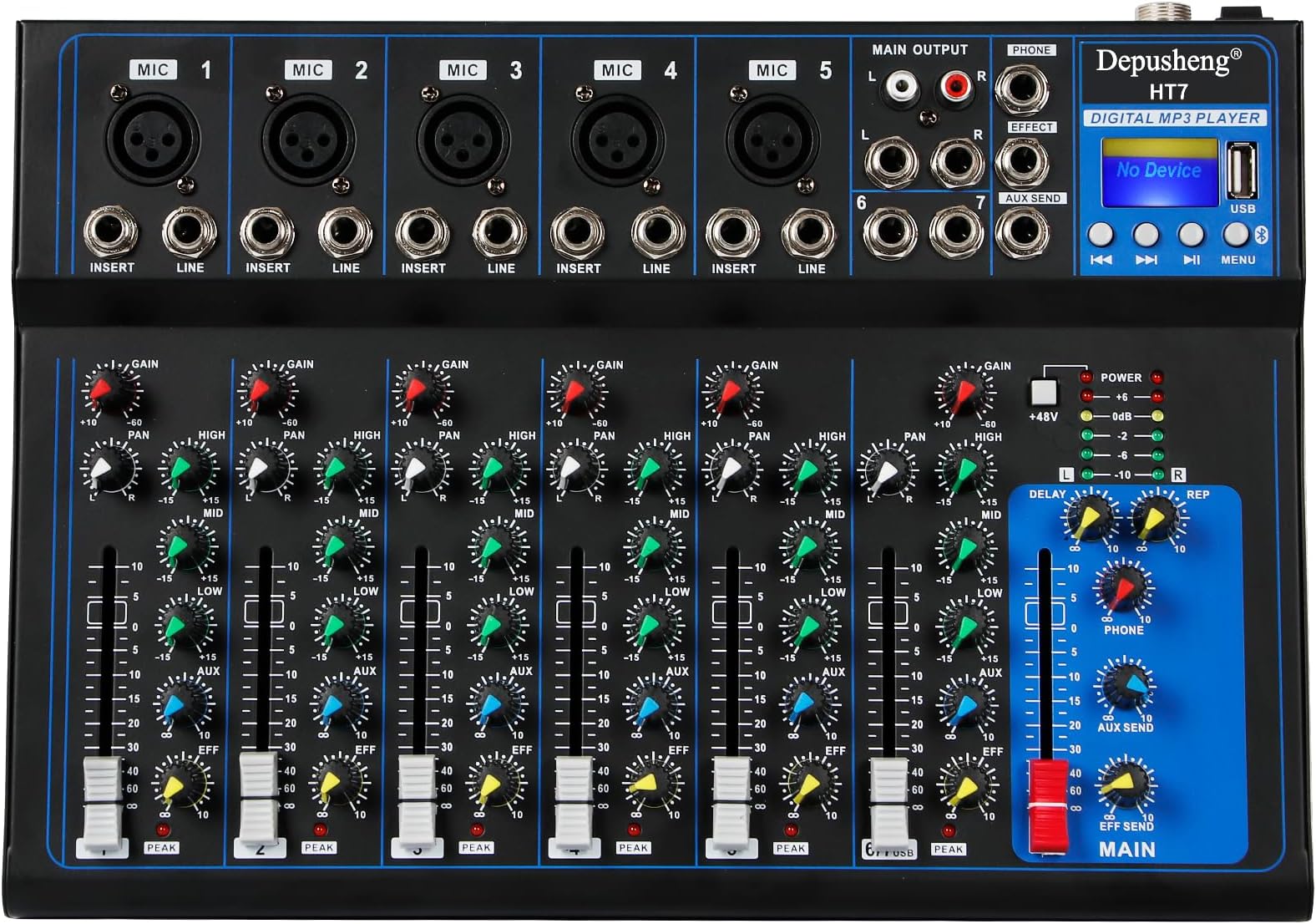Click the channel 1 volume fader
Image resolution: width=1316 pixels, height=924 pixels.
coord(104,801)
